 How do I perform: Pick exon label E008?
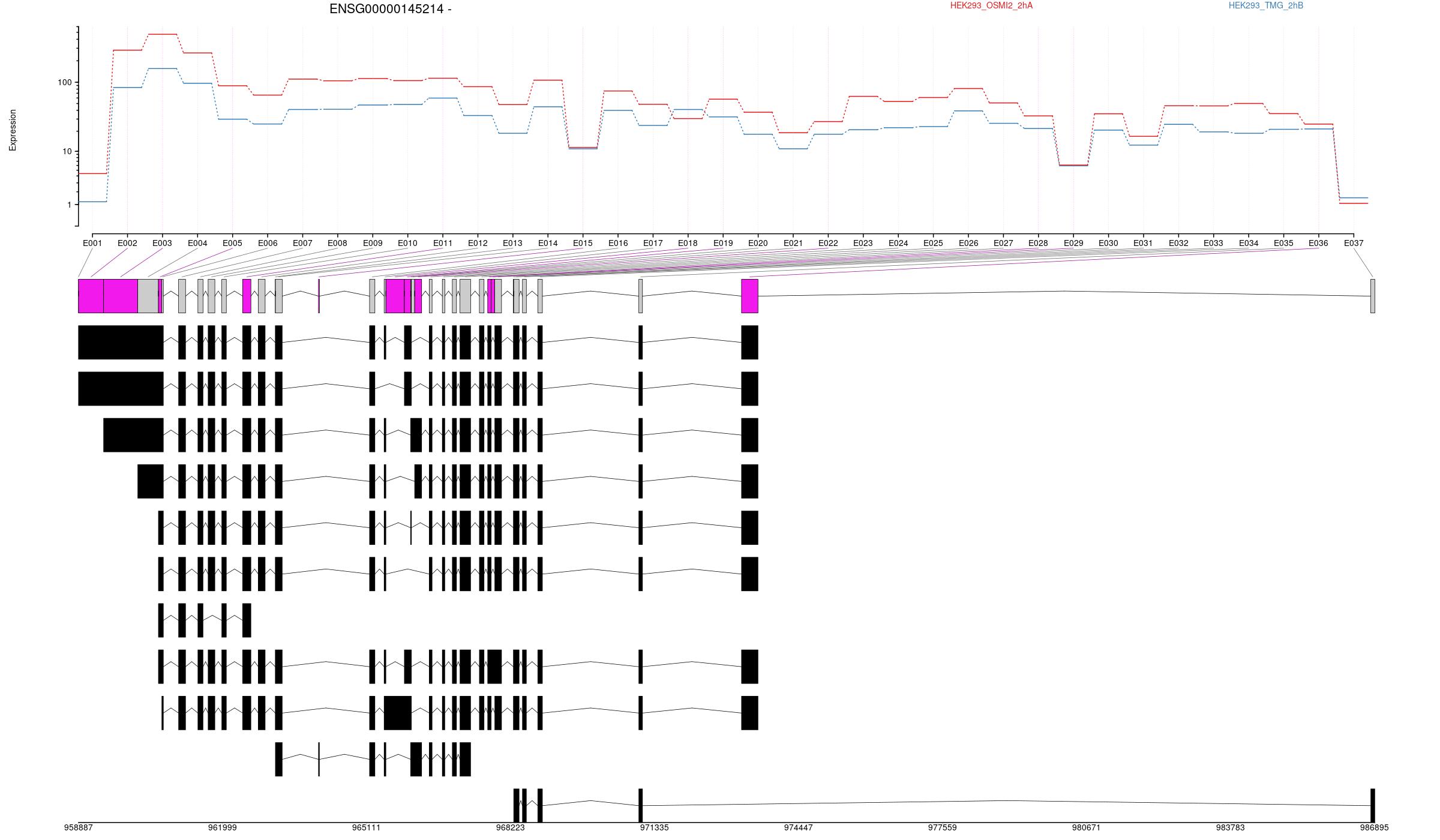(x=337, y=244)
